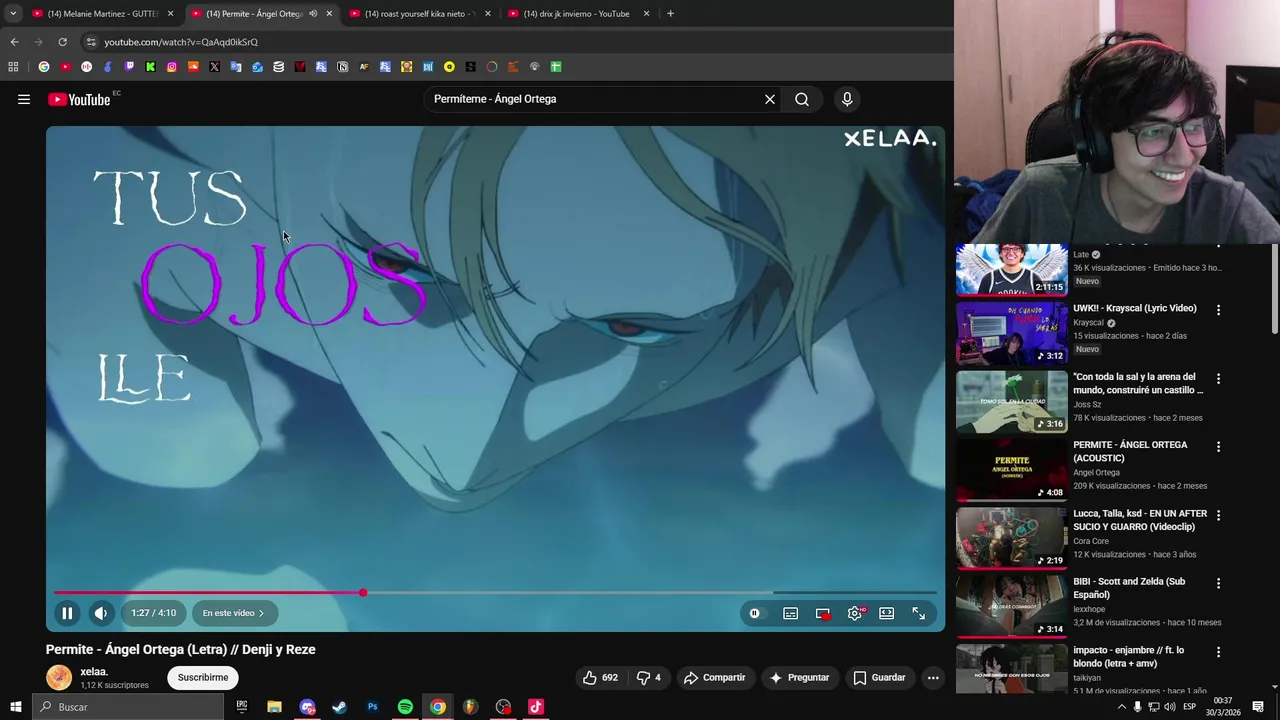The width and height of the screenshot is (1280, 720).
Task: Open options for 'impacto - enjambre' video
Action: (1218, 652)
